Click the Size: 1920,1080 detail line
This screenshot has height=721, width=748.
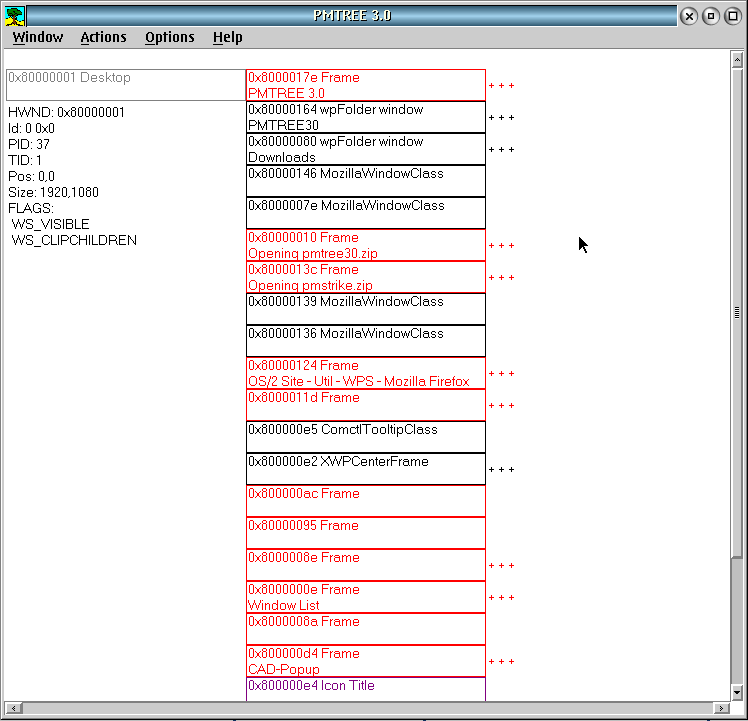tap(53, 192)
